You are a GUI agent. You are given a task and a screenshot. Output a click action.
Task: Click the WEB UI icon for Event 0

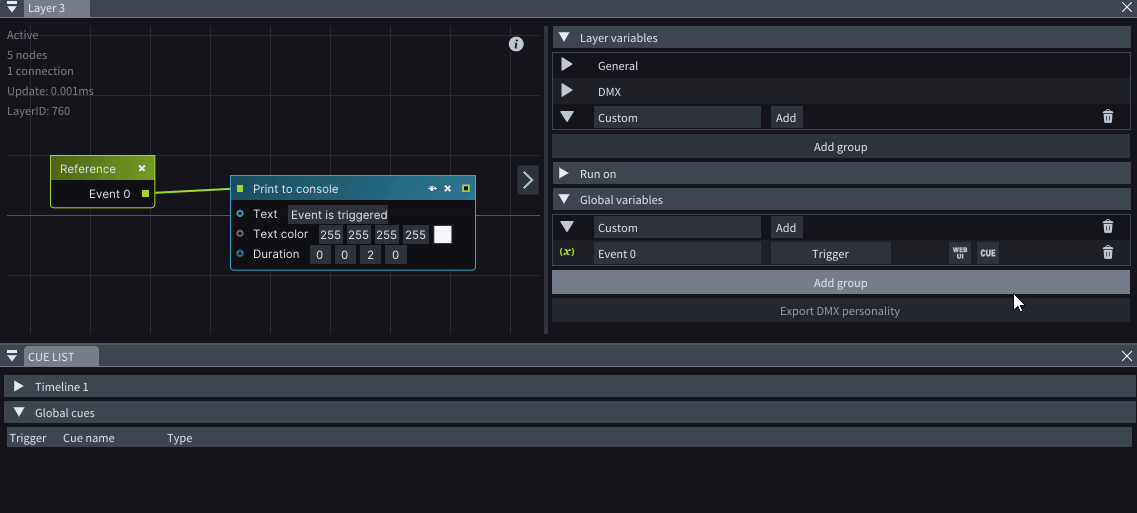[x=960, y=253]
